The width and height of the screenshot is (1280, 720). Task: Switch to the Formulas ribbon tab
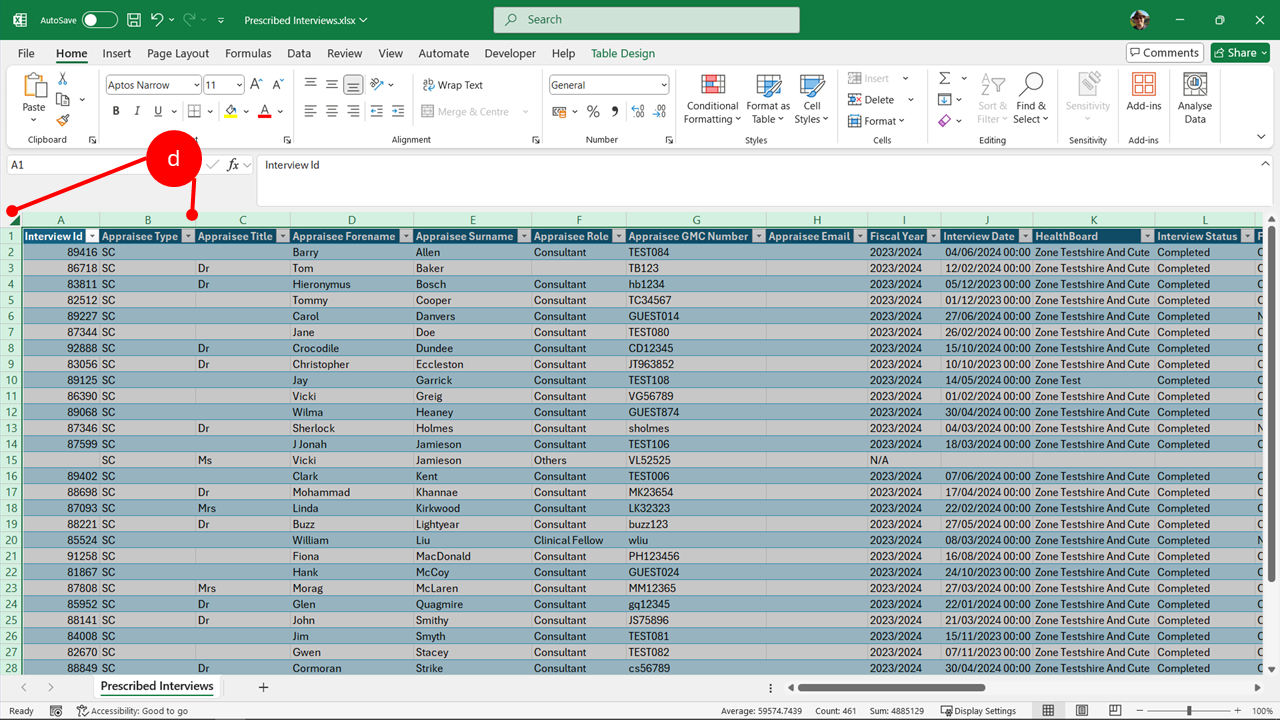[x=248, y=54]
